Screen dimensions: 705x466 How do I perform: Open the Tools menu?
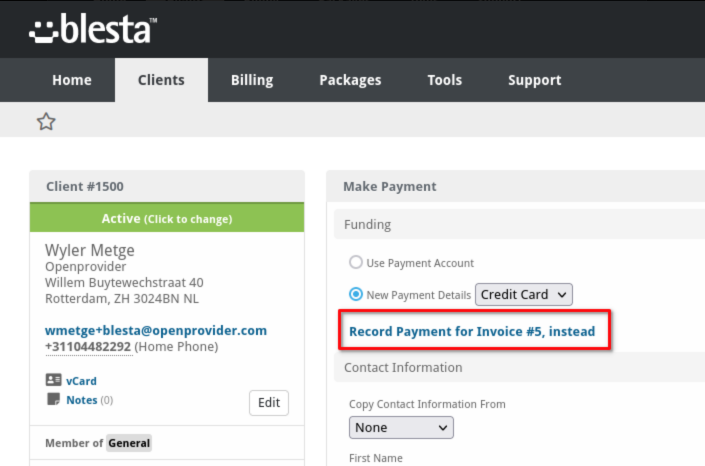[445, 80]
